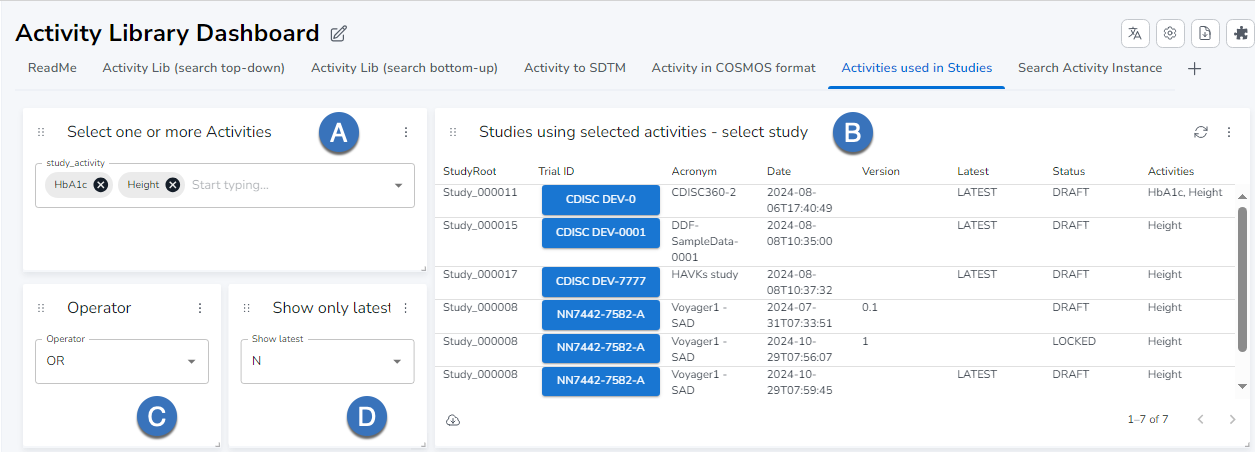The width and height of the screenshot is (1255, 452).
Task: Click StudyRoot column header
Action: 469,172
